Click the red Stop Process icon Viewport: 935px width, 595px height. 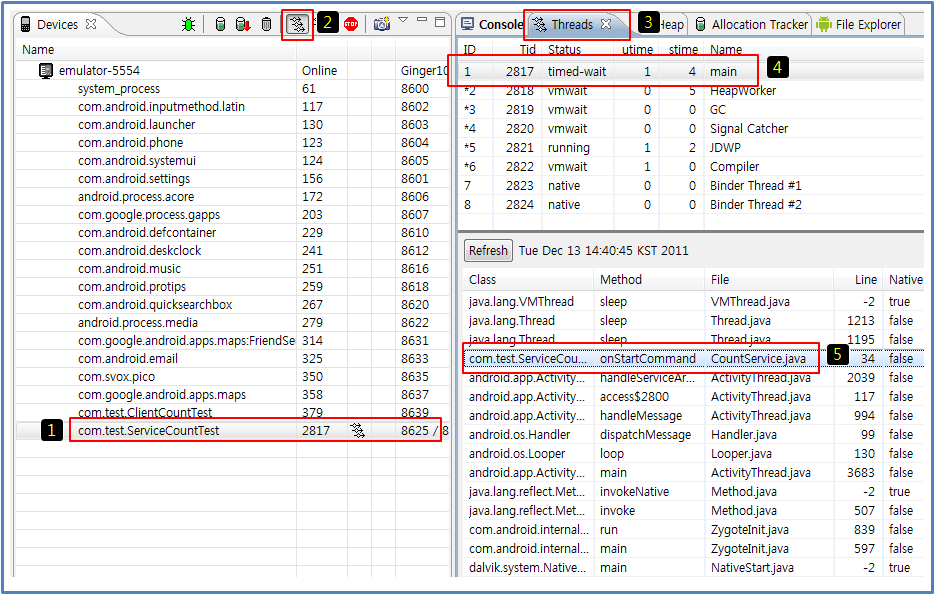(351, 24)
